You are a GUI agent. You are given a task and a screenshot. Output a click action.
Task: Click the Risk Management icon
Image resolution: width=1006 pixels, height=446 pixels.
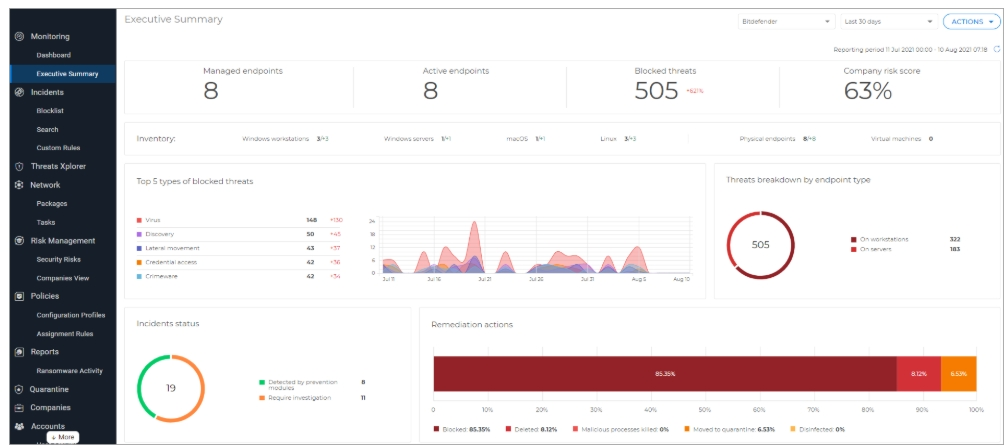point(19,241)
